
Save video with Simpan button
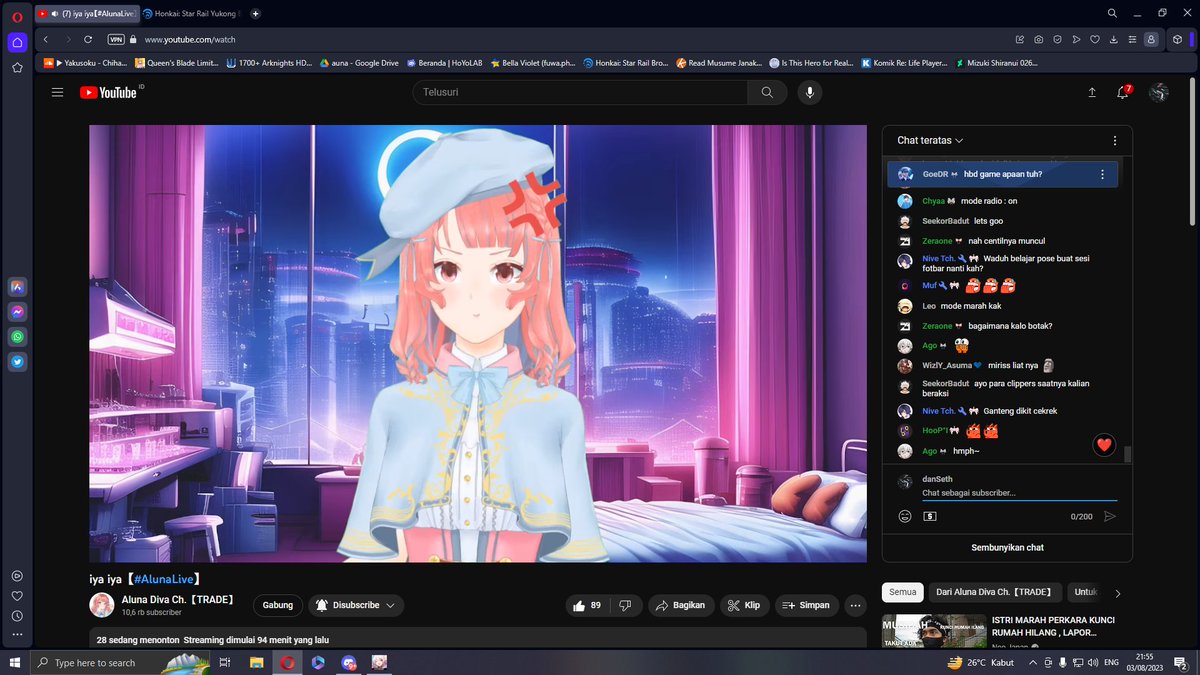(806, 605)
